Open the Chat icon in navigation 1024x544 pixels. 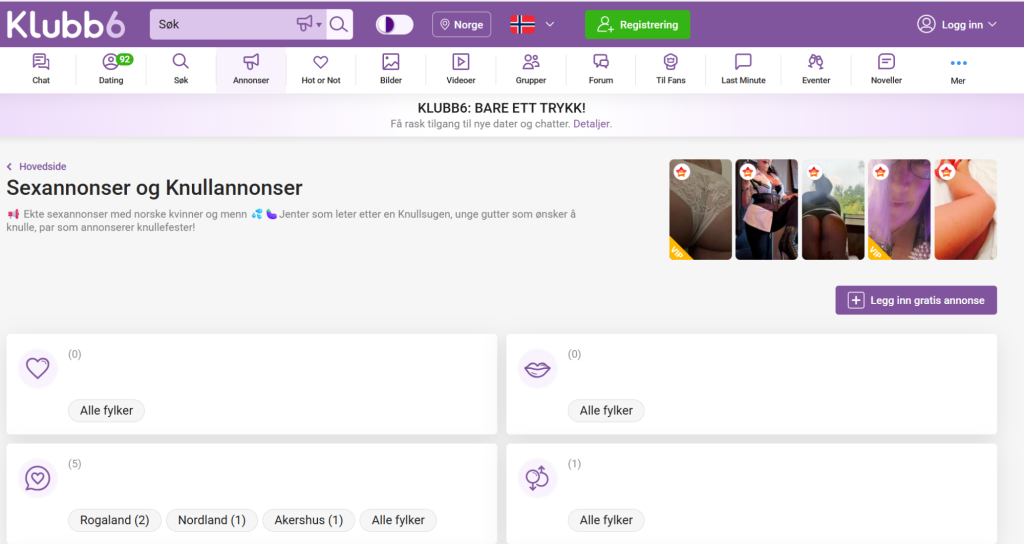[x=41, y=68]
